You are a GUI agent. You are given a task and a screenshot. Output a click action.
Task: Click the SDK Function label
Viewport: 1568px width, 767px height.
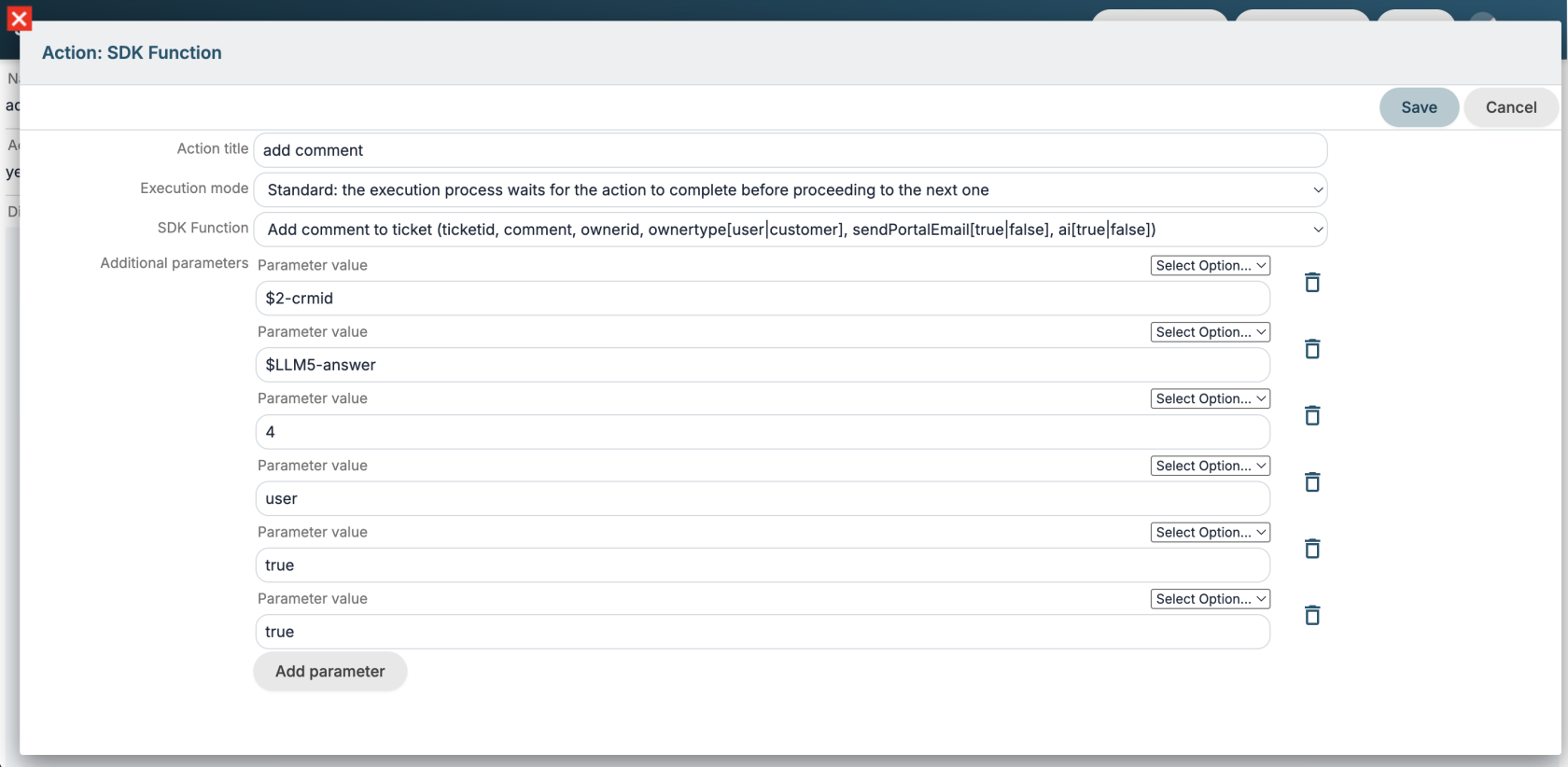point(203,228)
